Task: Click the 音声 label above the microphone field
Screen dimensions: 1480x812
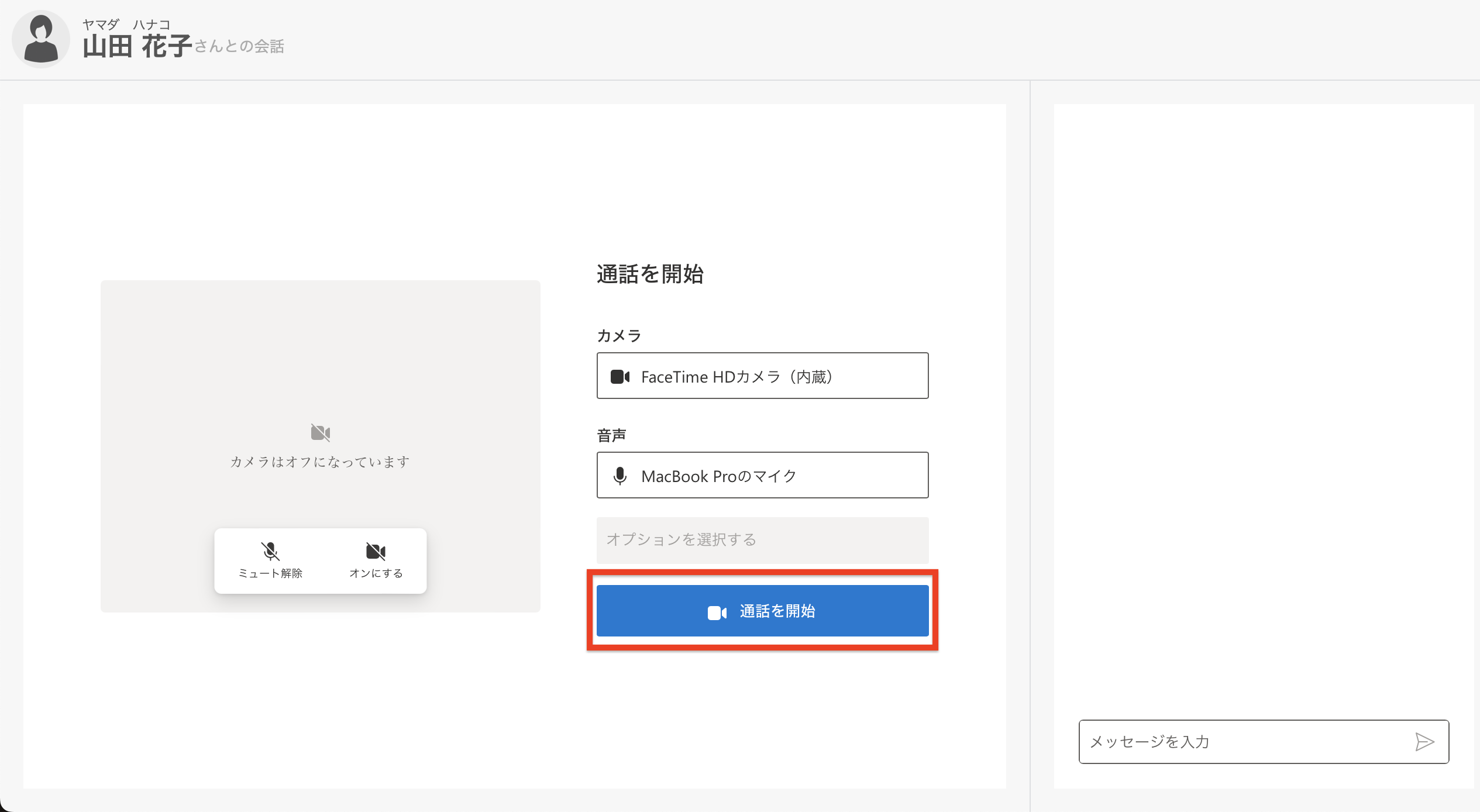Action: 611,435
